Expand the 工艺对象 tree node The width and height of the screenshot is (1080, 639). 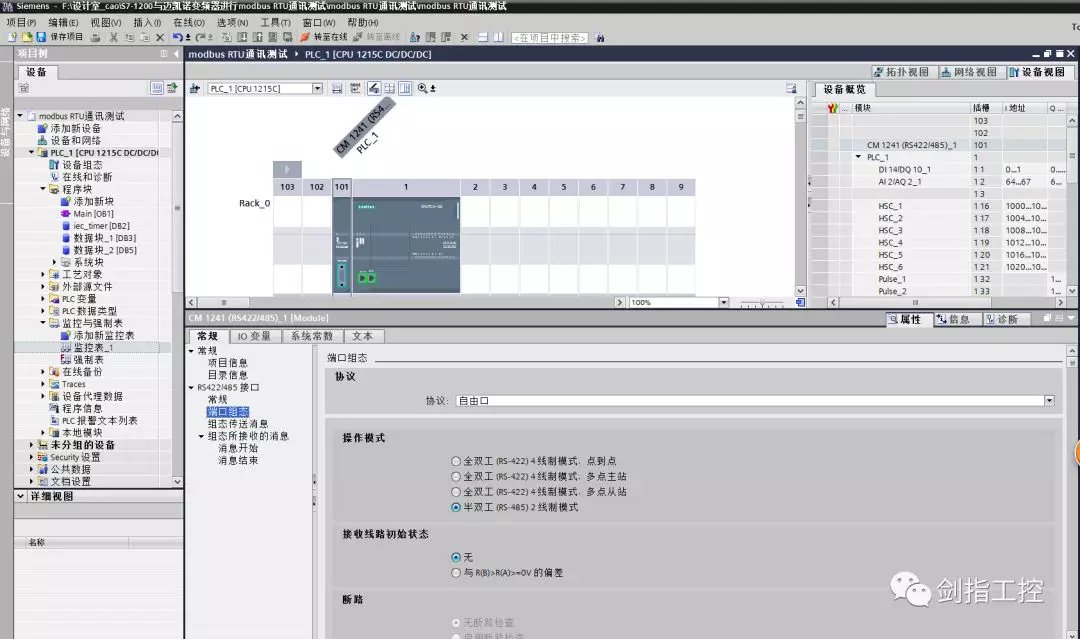tap(43, 274)
